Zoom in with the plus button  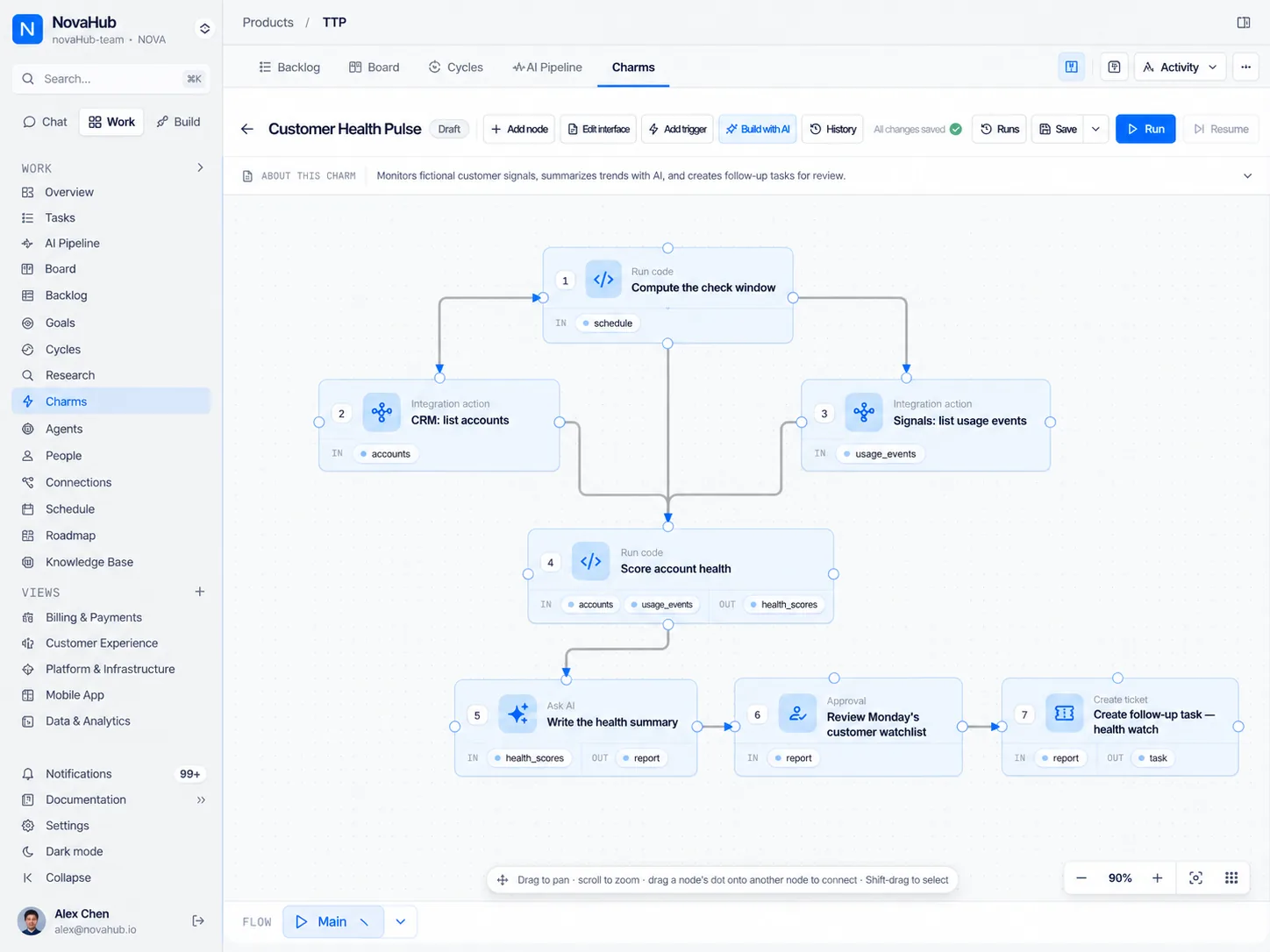(x=1158, y=877)
